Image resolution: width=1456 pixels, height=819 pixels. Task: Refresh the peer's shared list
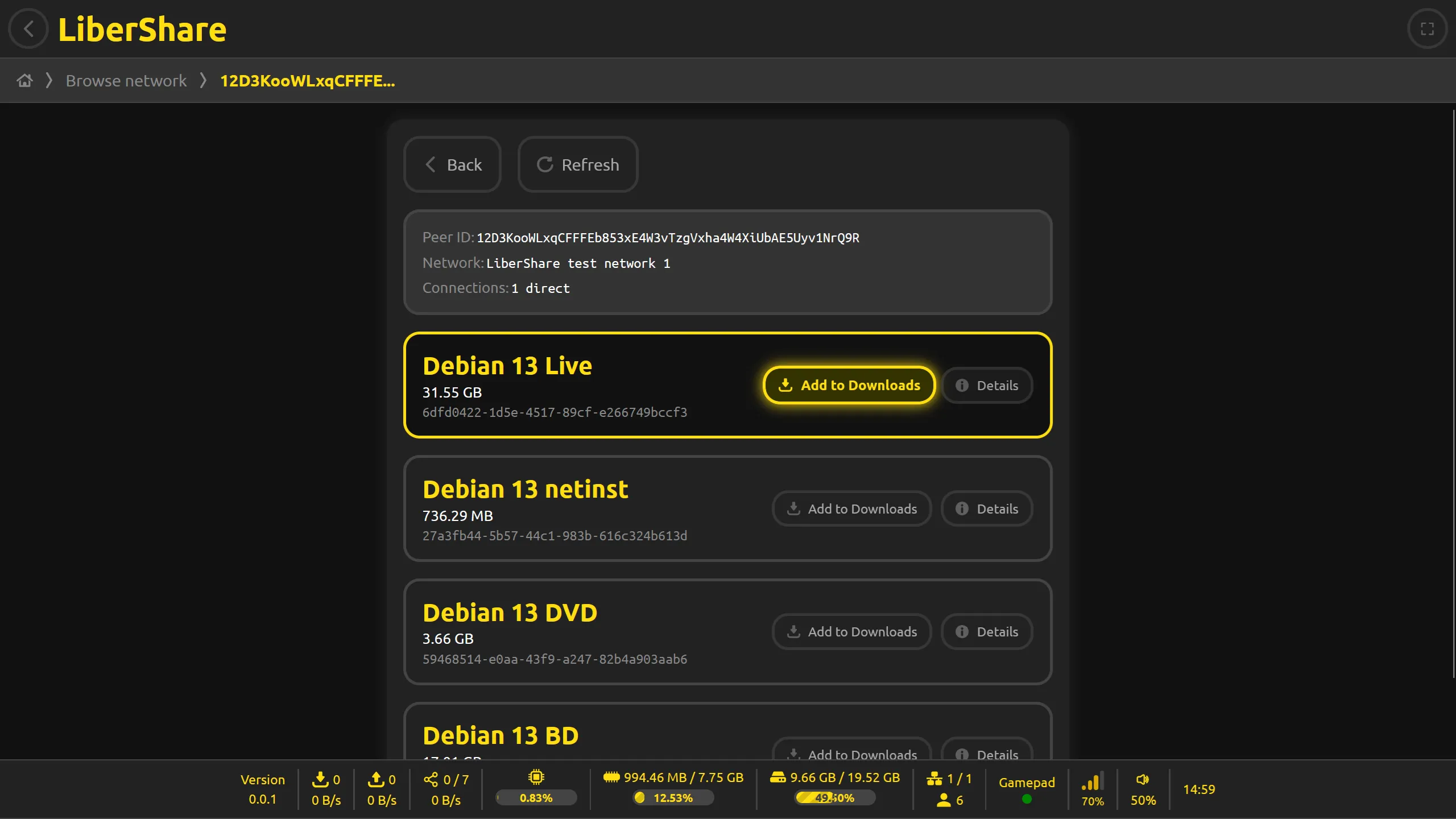pos(578,164)
